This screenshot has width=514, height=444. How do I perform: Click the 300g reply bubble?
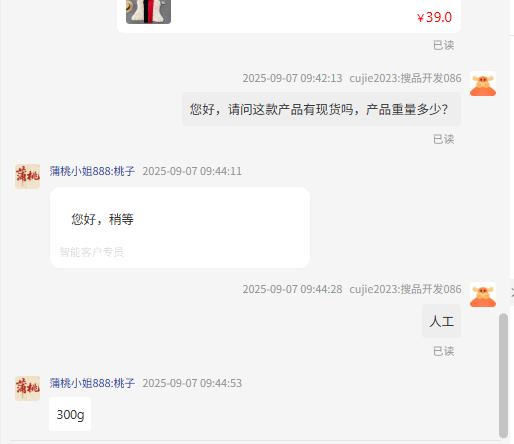70,414
